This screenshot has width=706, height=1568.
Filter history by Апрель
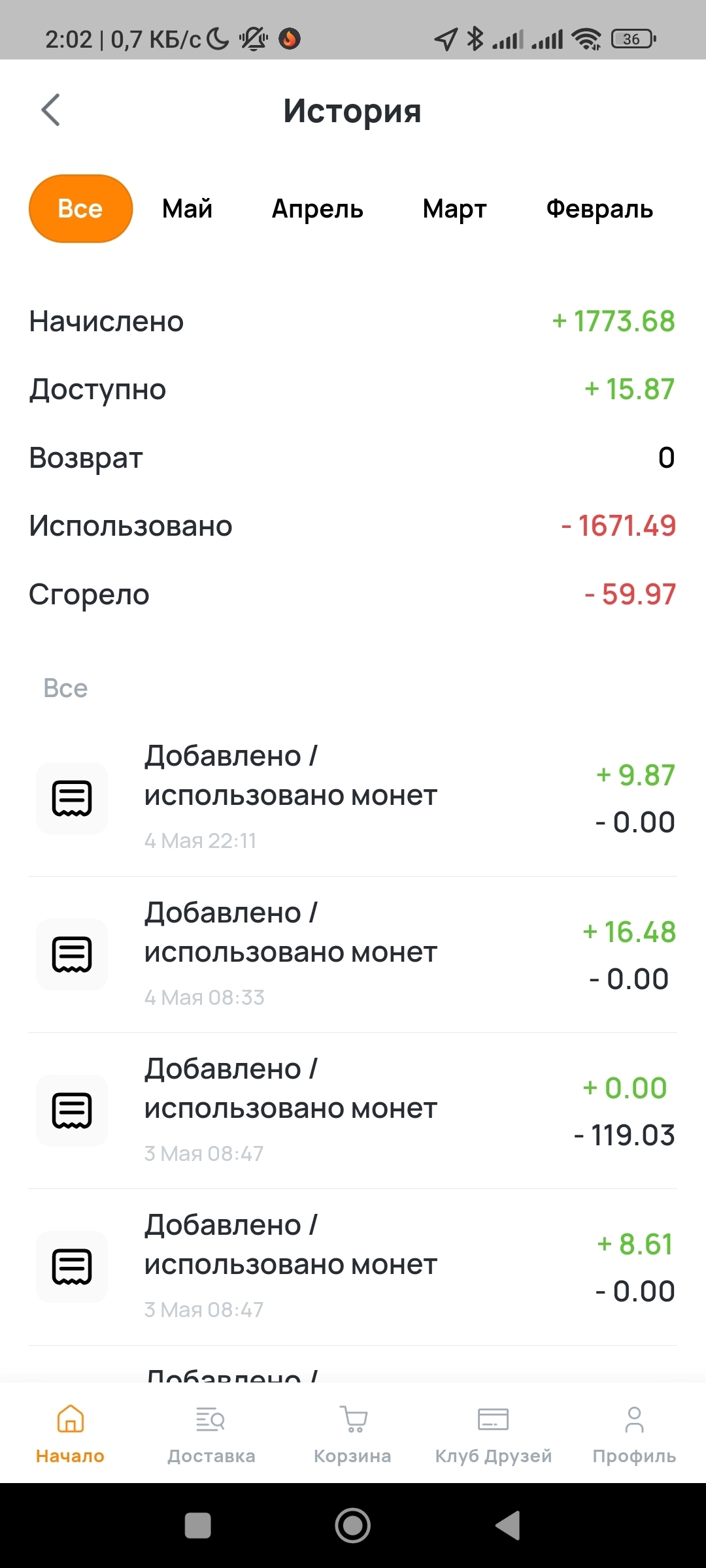click(x=318, y=209)
